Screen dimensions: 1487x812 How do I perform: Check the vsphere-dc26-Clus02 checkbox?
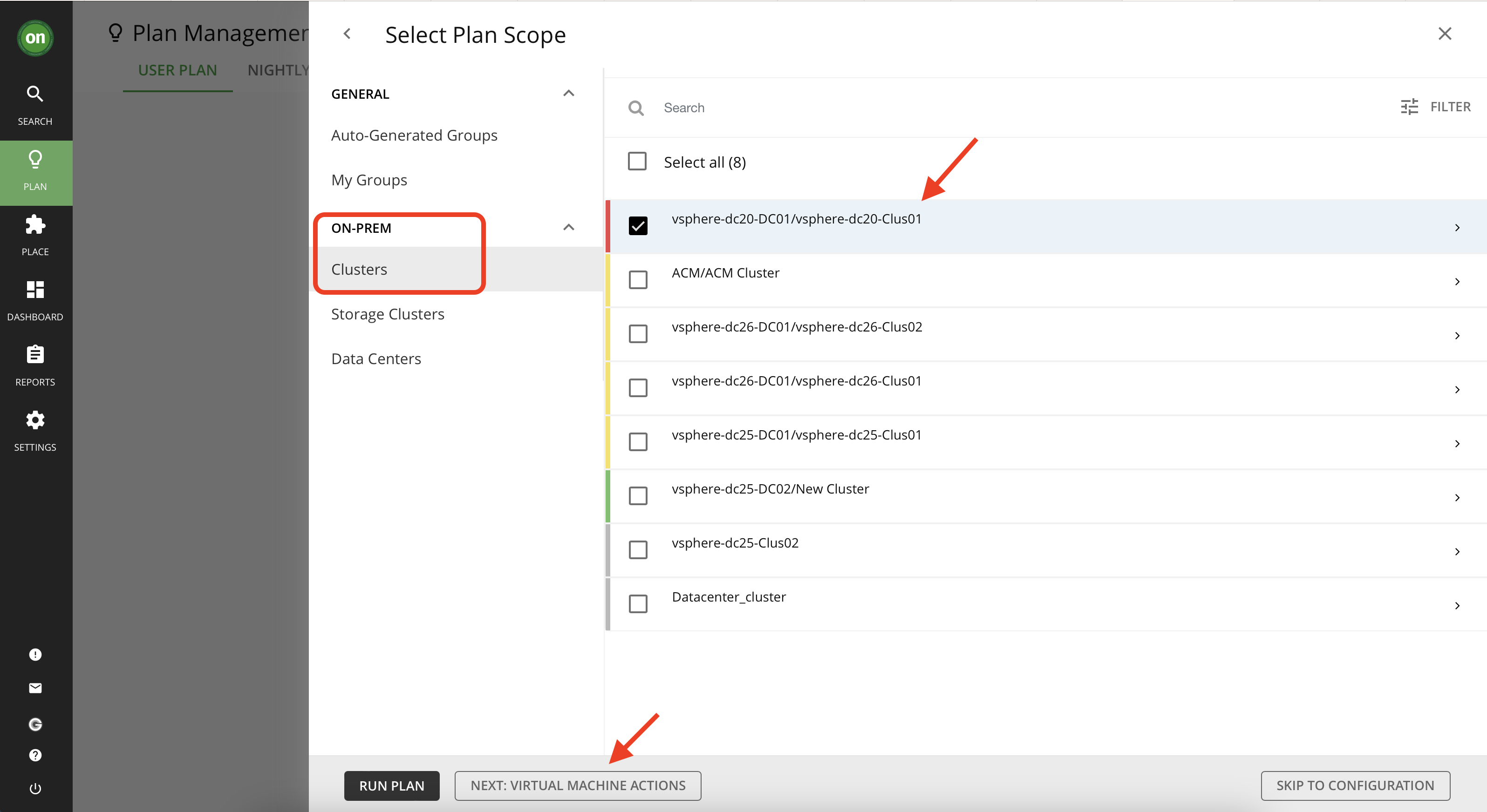click(x=638, y=333)
